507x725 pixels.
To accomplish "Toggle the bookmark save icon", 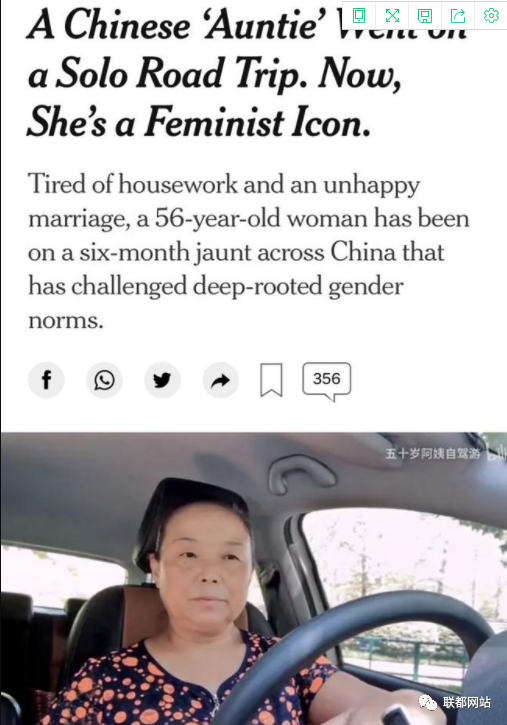I will [271, 380].
